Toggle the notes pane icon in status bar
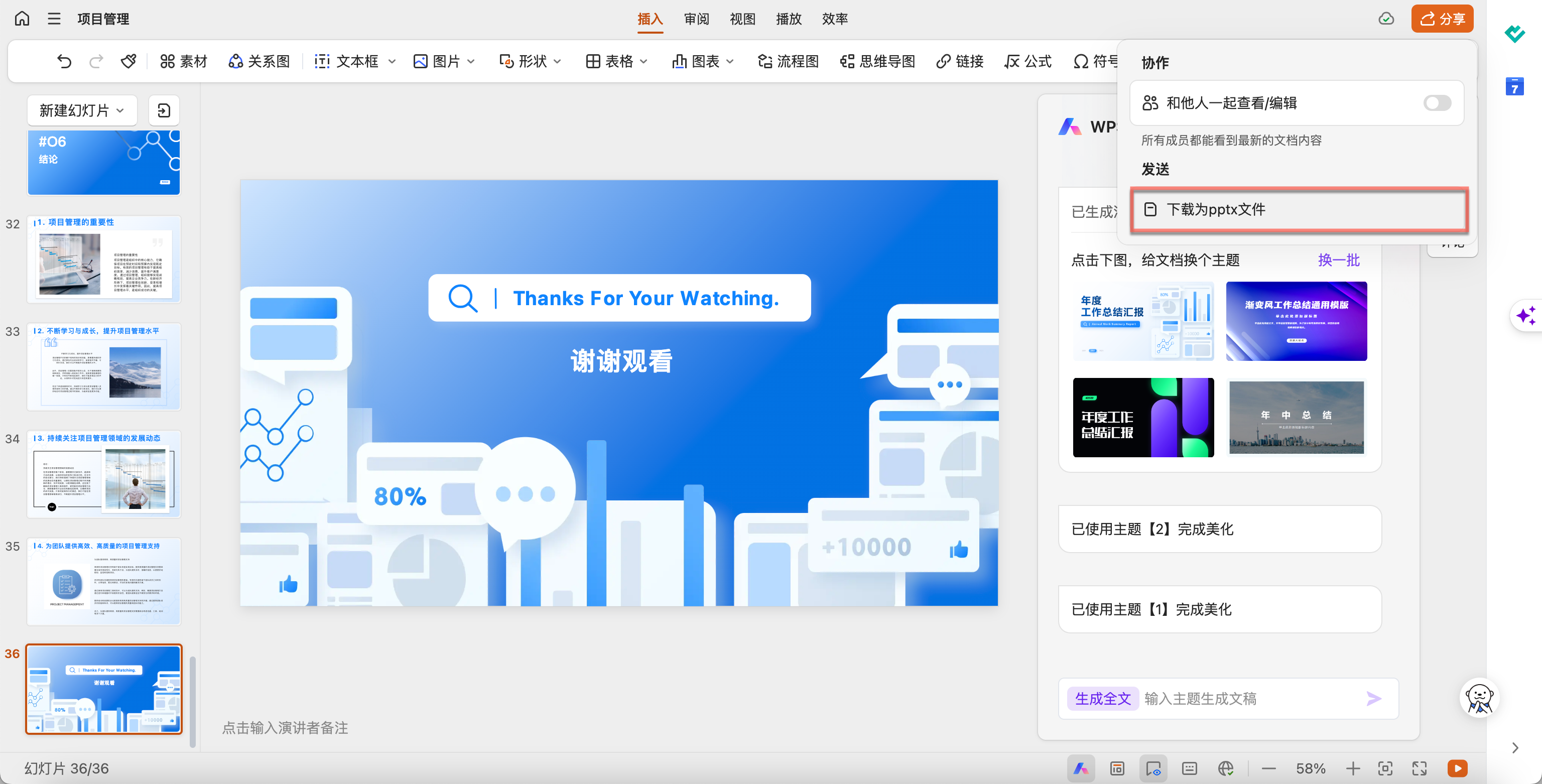 click(x=1190, y=768)
